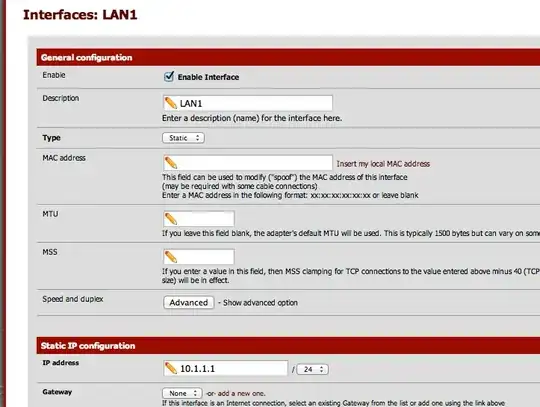Open the Gateway dropdown set to None
The width and height of the screenshot is (540, 407).
[182, 393]
